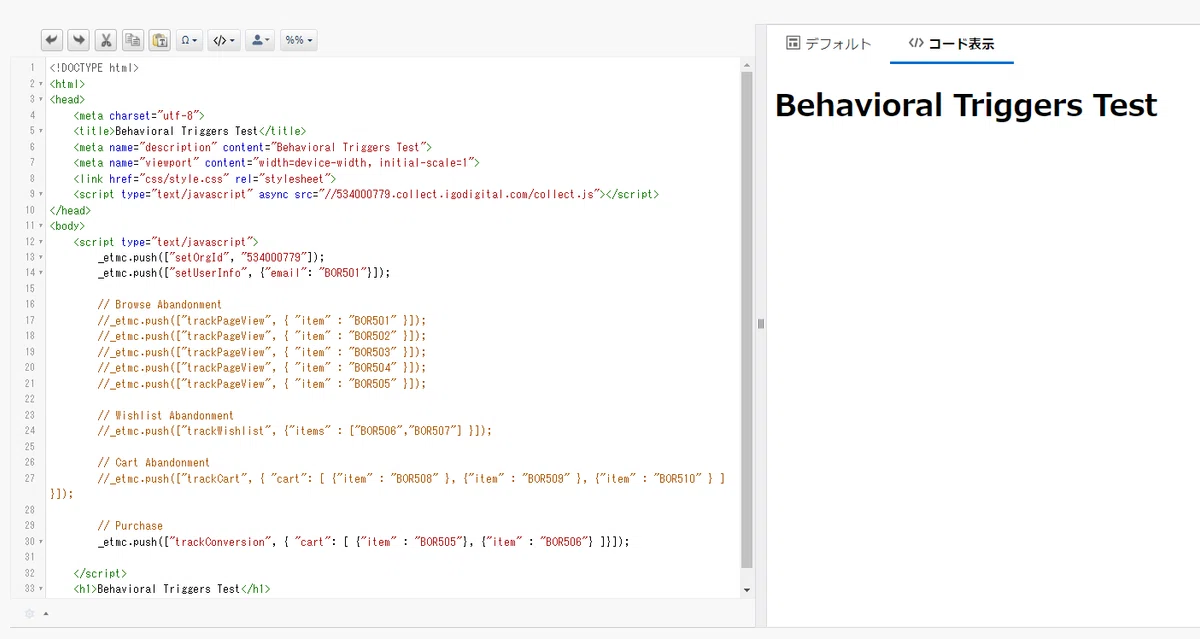Click the closing </script> tag on line 32
Viewport: 1200px width, 639px height.
pos(100,573)
